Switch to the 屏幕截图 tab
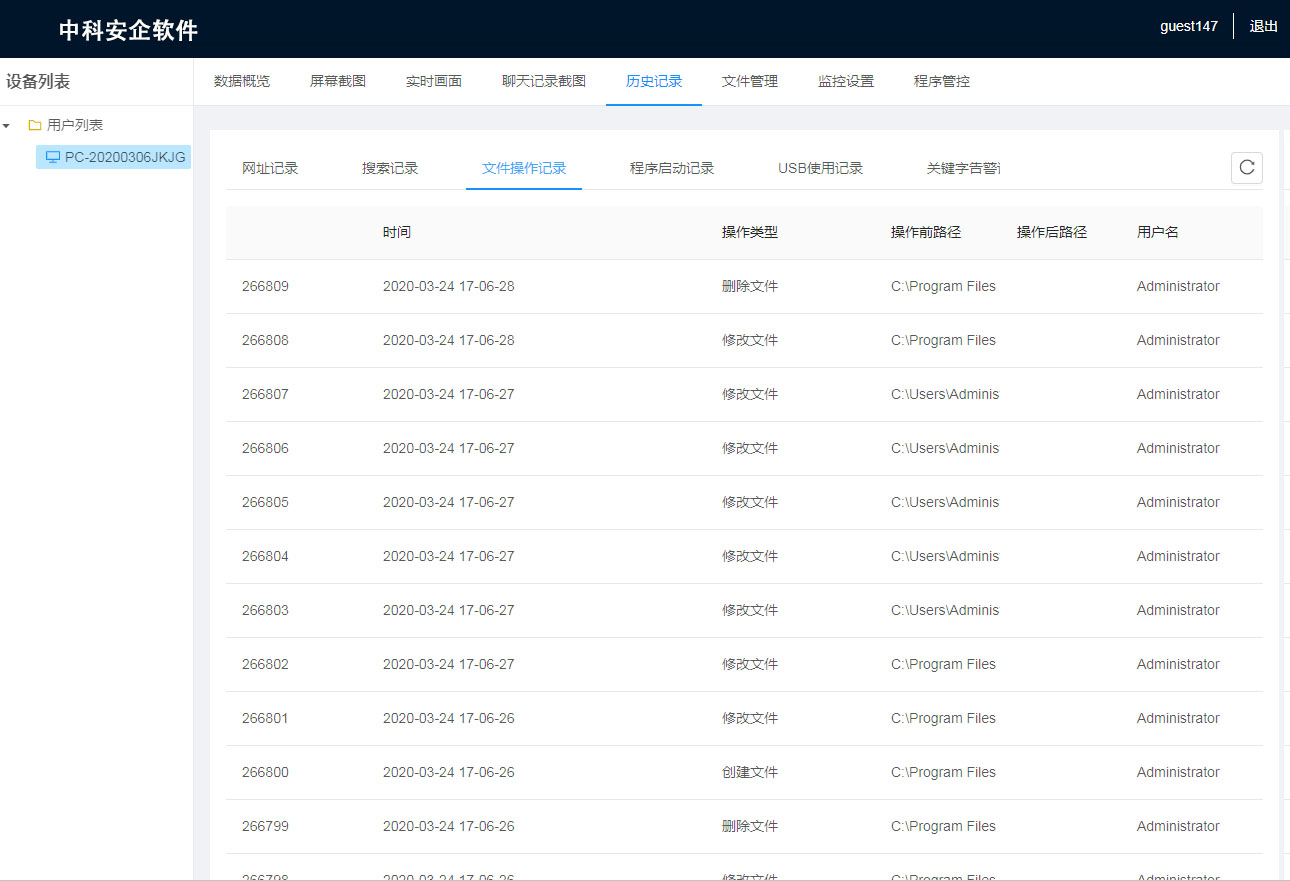This screenshot has width=1290, height=881. (338, 81)
